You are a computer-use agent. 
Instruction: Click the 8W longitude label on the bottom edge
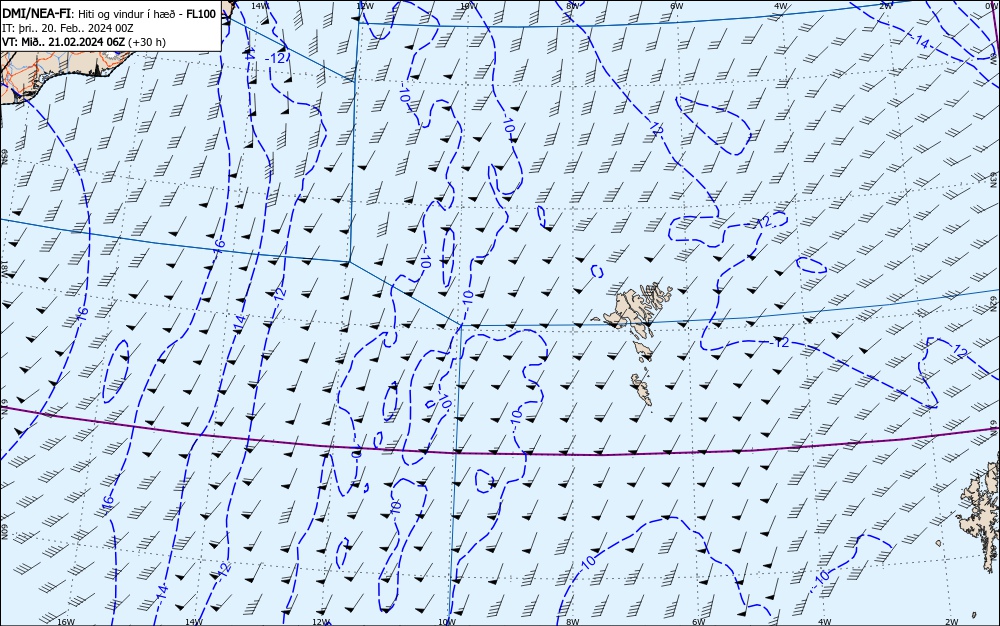tap(573, 622)
